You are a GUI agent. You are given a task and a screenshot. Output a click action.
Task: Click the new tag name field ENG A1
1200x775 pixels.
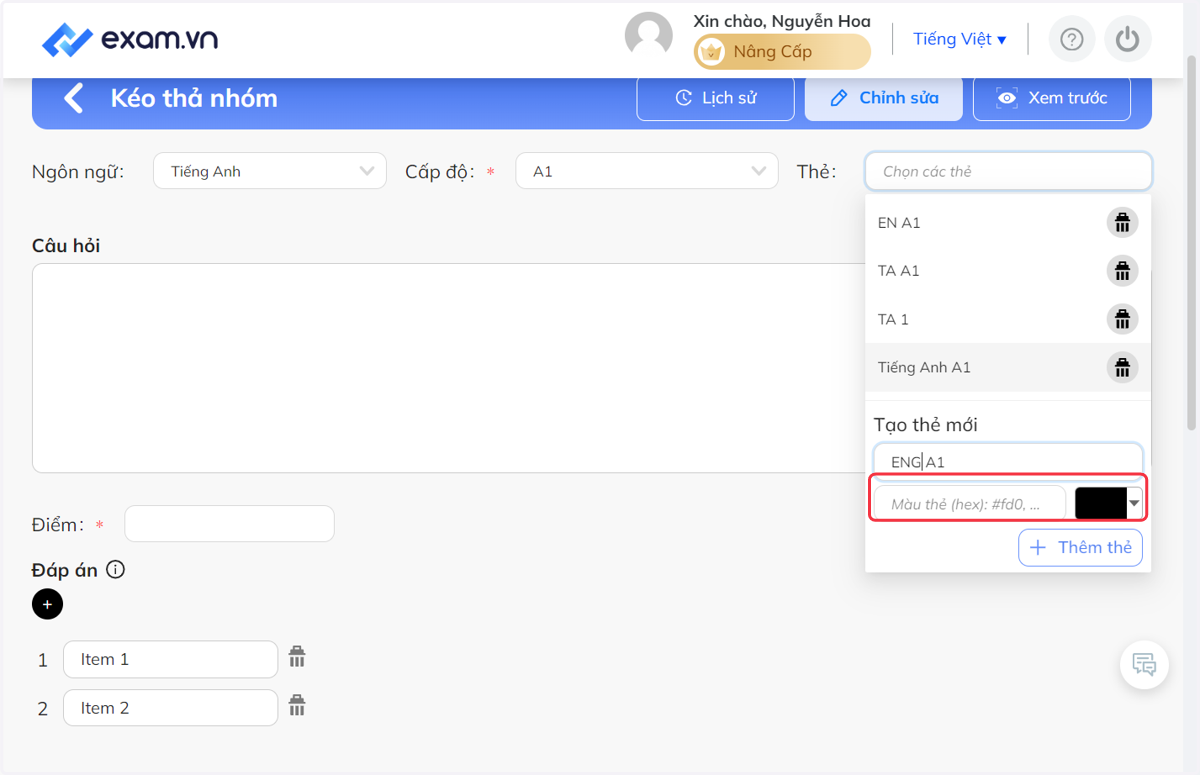point(1008,461)
